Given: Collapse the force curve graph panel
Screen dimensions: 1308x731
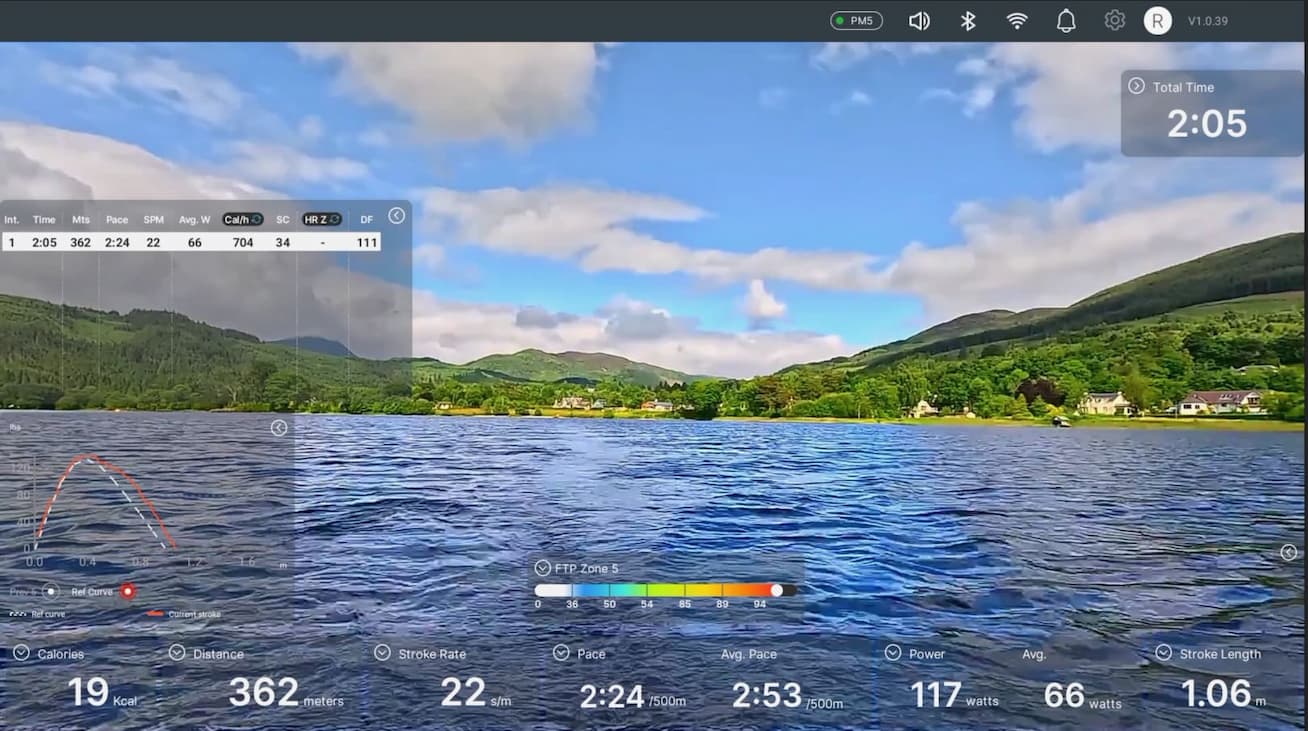Looking at the screenshot, I should coord(279,428).
